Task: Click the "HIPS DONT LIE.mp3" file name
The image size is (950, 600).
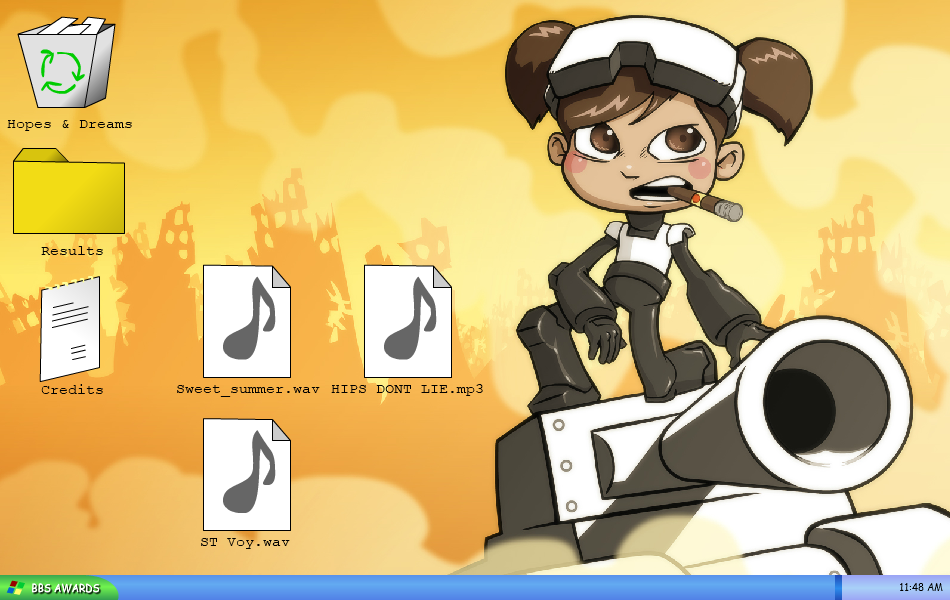Action: pos(407,389)
